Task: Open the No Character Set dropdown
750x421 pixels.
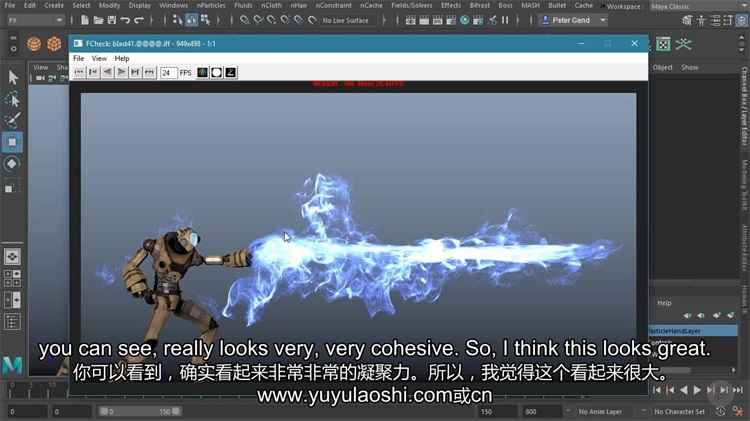Action: 679,411
